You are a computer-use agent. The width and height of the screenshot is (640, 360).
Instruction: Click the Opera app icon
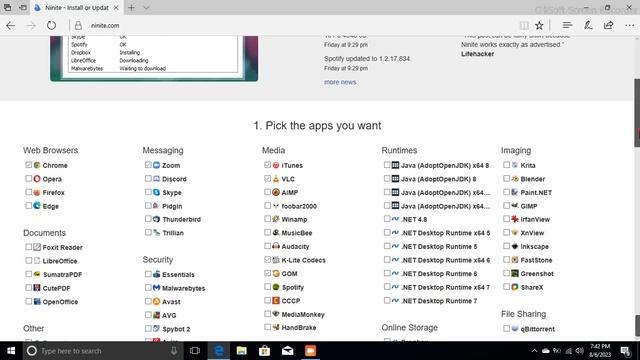37,179
